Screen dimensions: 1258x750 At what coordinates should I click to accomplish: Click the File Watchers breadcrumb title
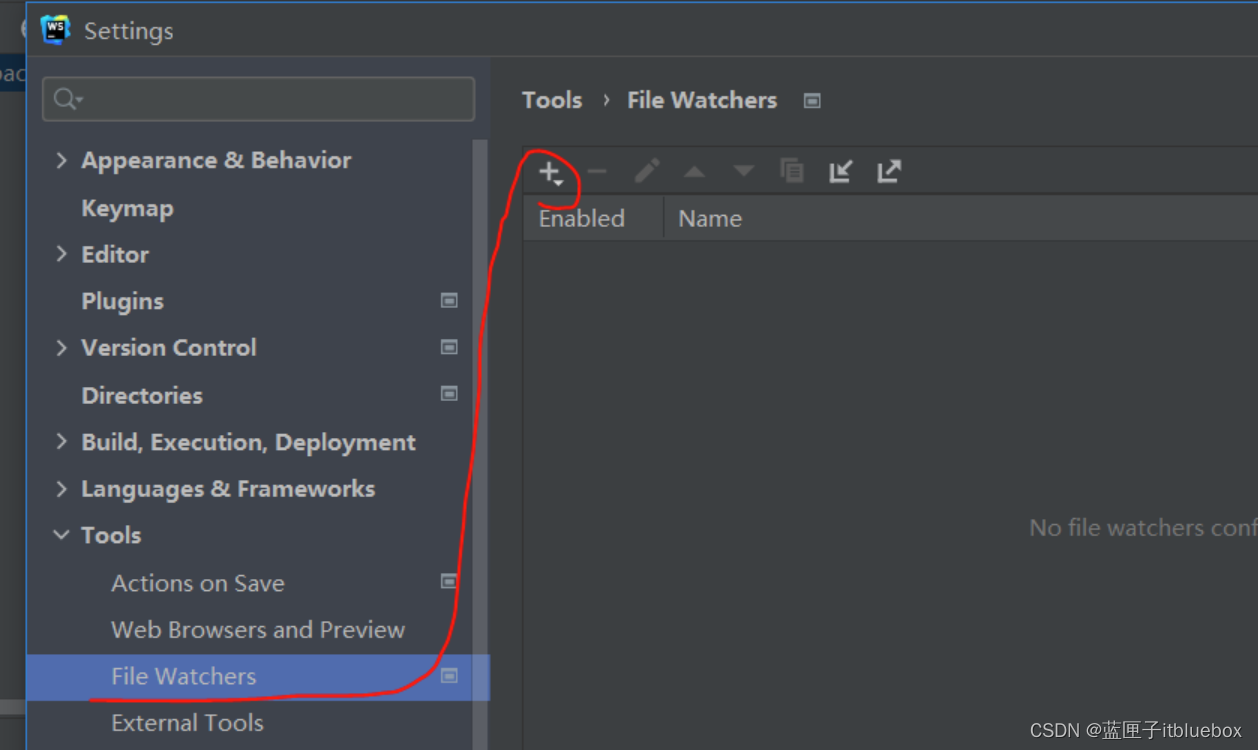(702, 100)
